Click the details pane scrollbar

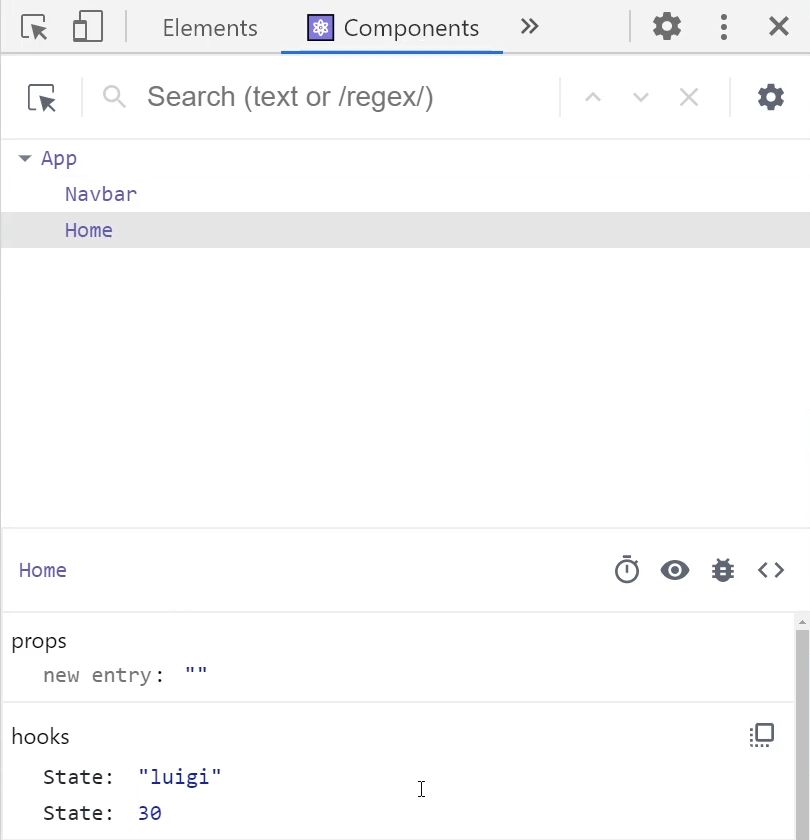[x=802, y=735]
